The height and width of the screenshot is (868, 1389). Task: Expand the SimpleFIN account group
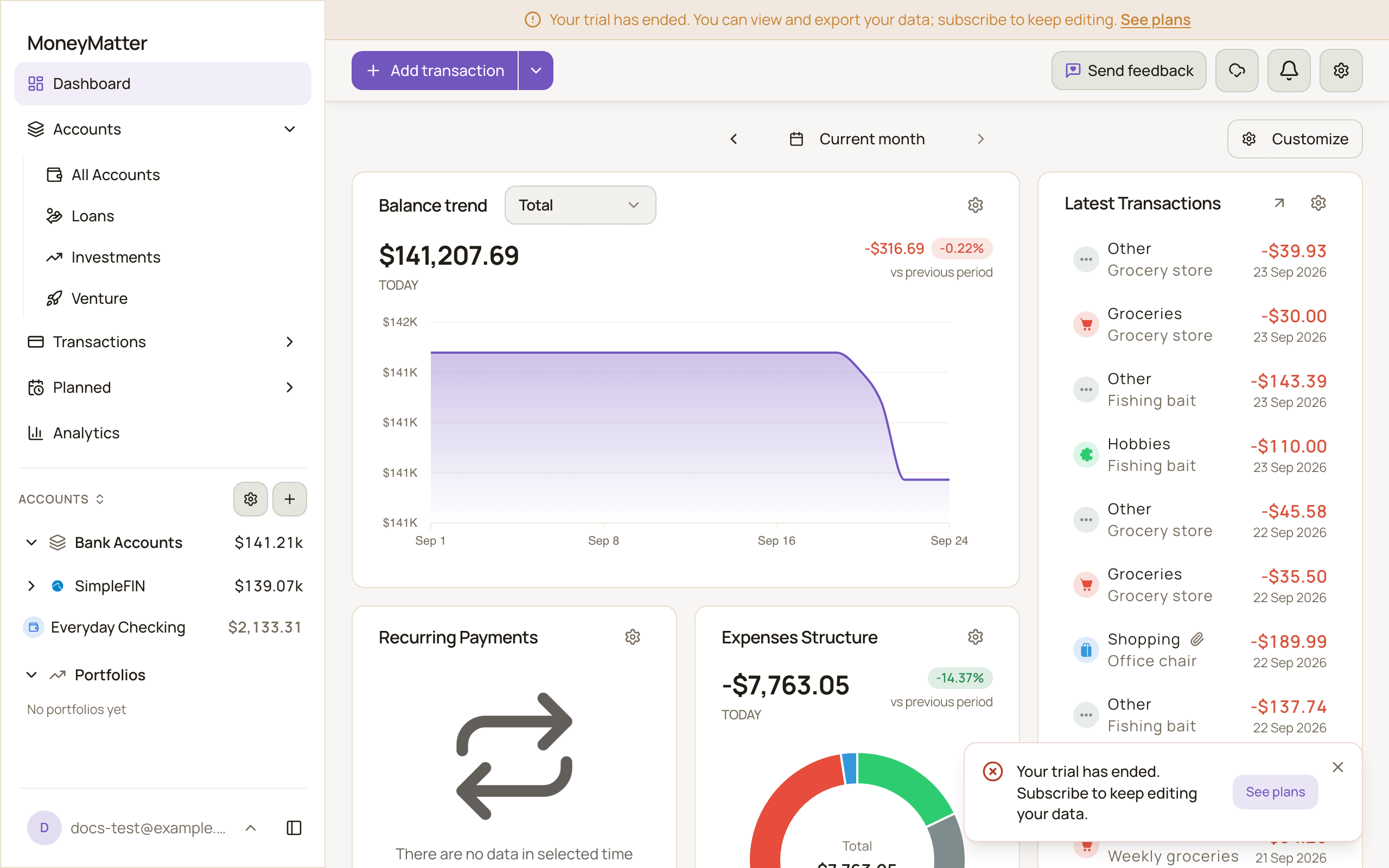point(31,585)
